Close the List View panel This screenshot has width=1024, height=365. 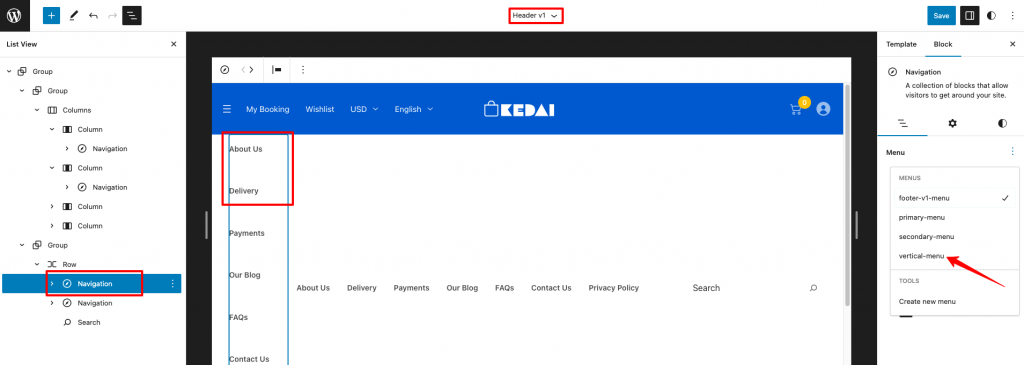pyautogui.click(x=174, y=44)
